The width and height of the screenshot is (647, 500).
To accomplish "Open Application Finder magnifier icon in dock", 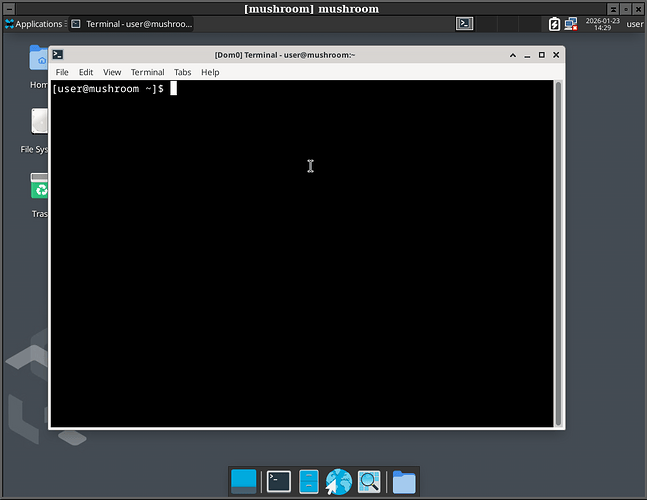I will 369,482.
